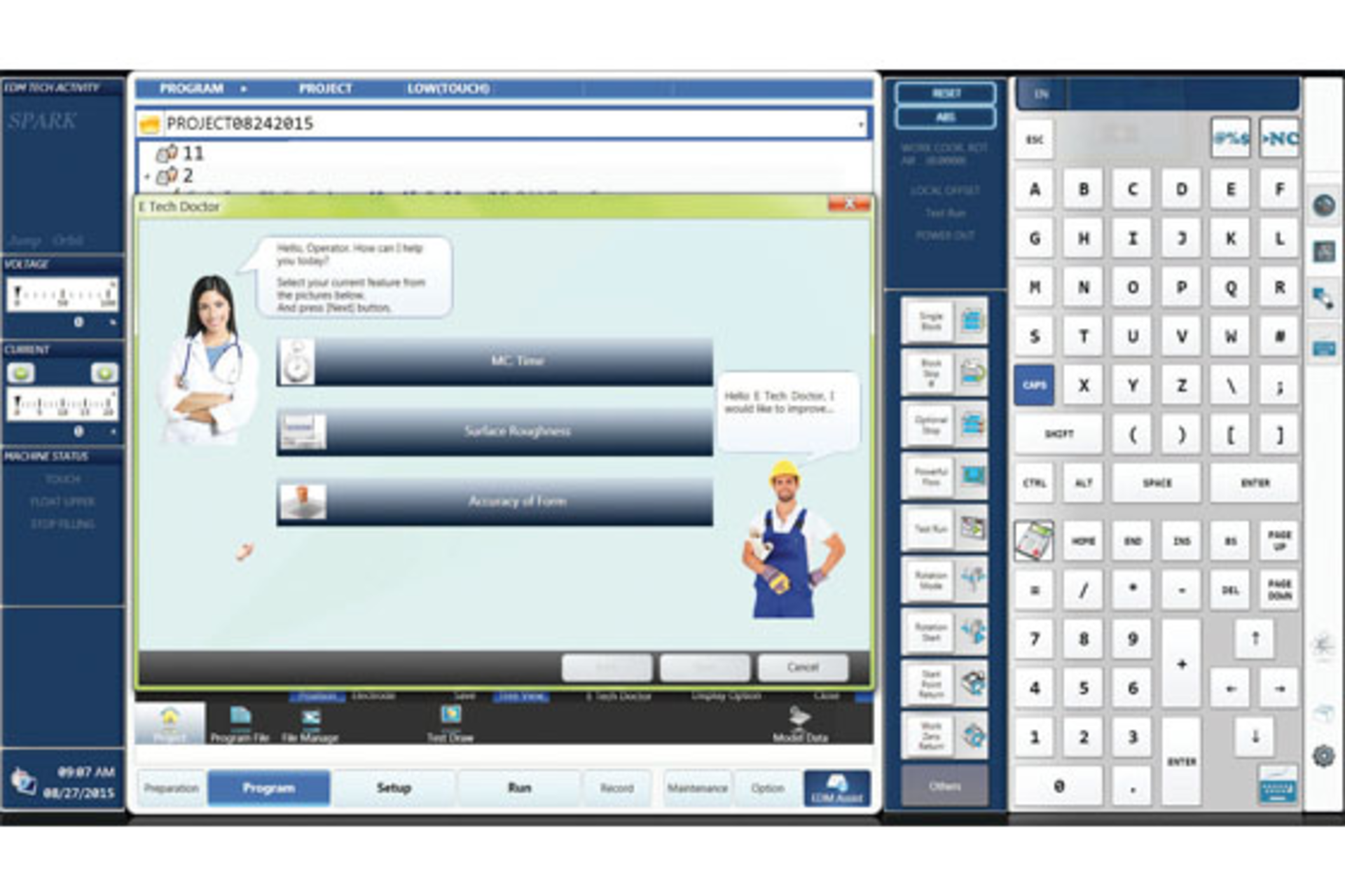Open the EDM Assist button
Image resolution: width=1345 pixels, height=896 pixels.
click(x=836, y=788)
